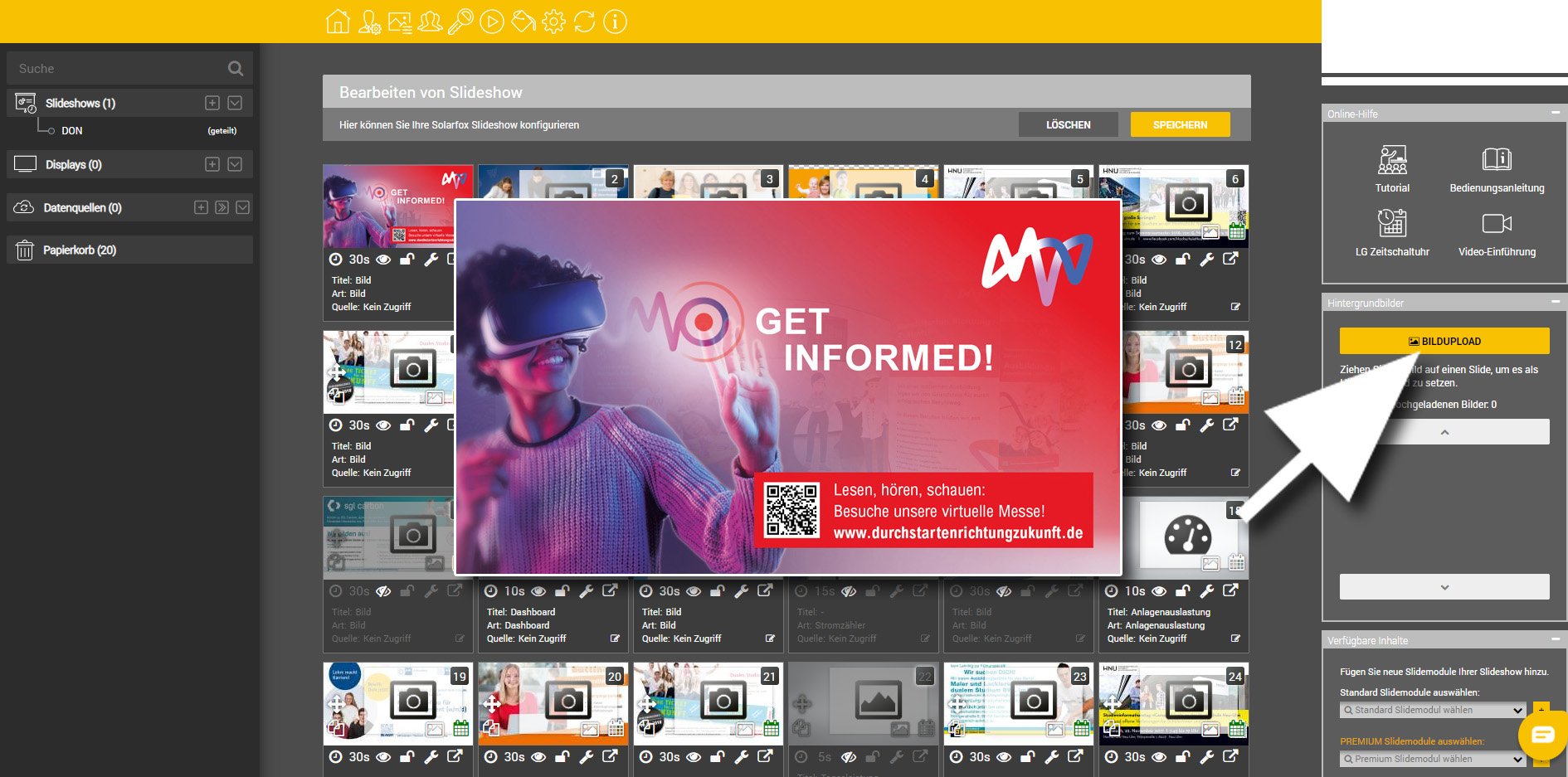Open the Standard Slidemodul wählen dropdown
This screenshot has width=1568, height=777.
pos(1432,711)
